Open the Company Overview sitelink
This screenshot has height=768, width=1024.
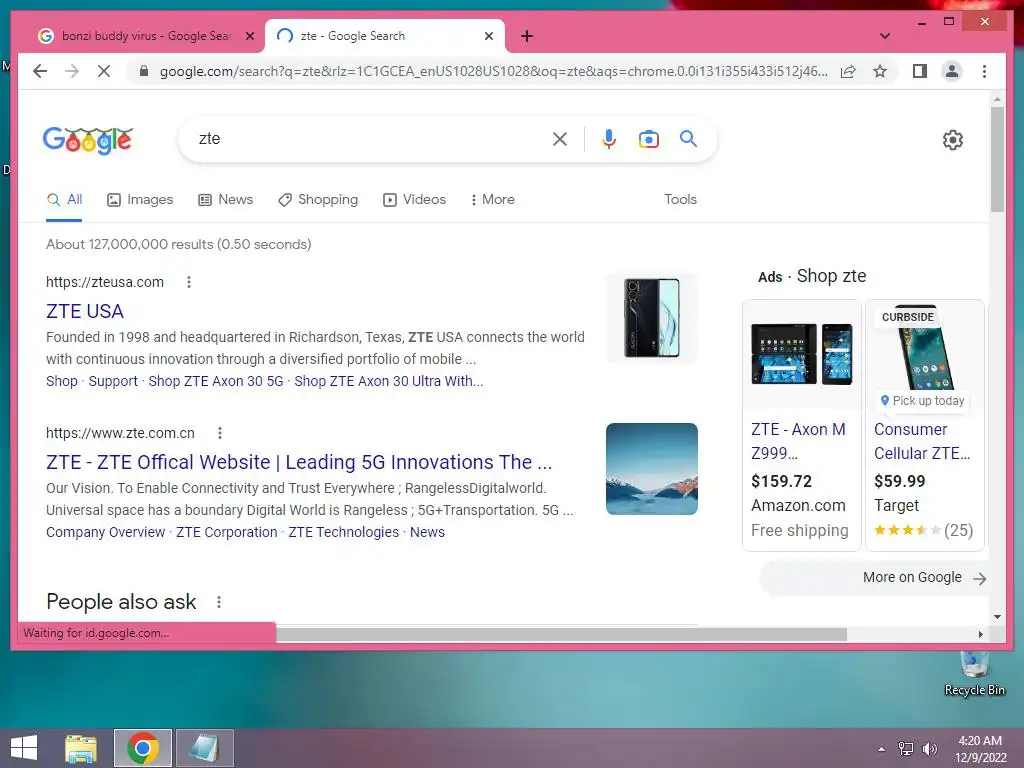point(105,532)
